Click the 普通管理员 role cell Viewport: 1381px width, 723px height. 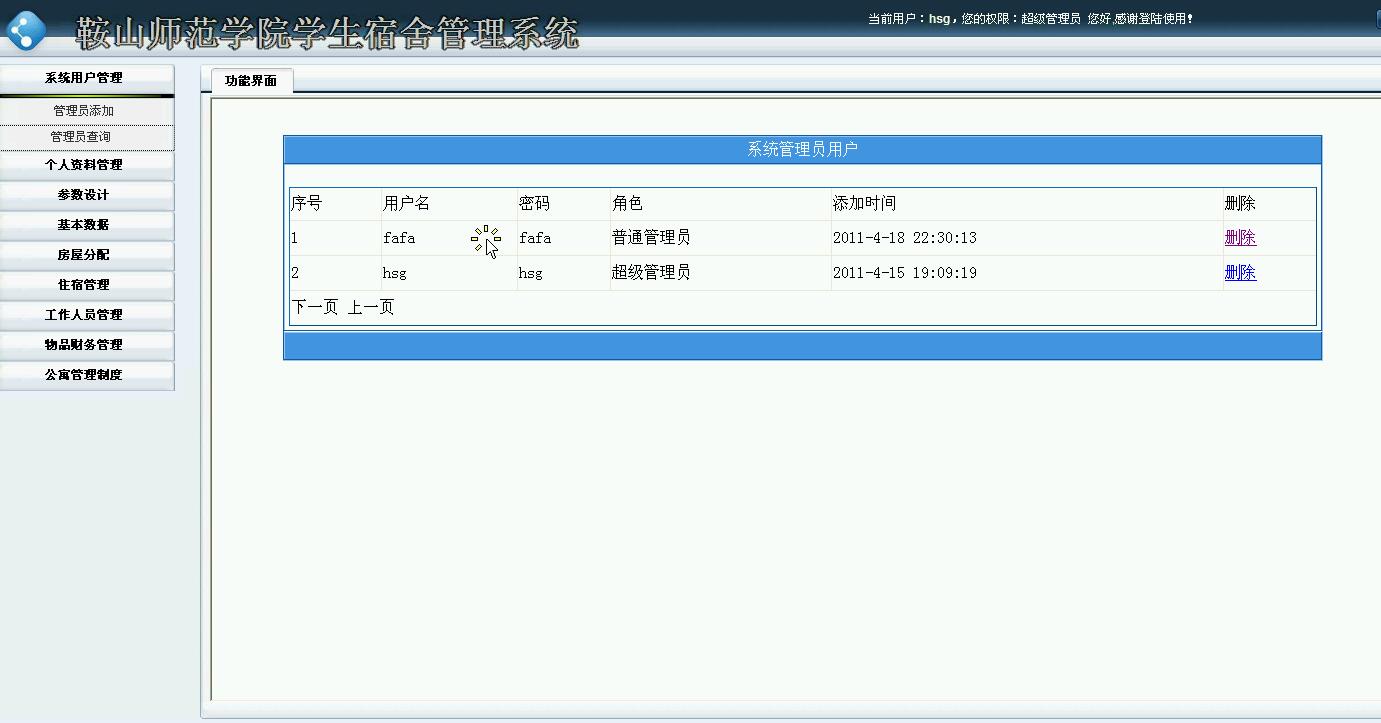[x=651, y=238]
